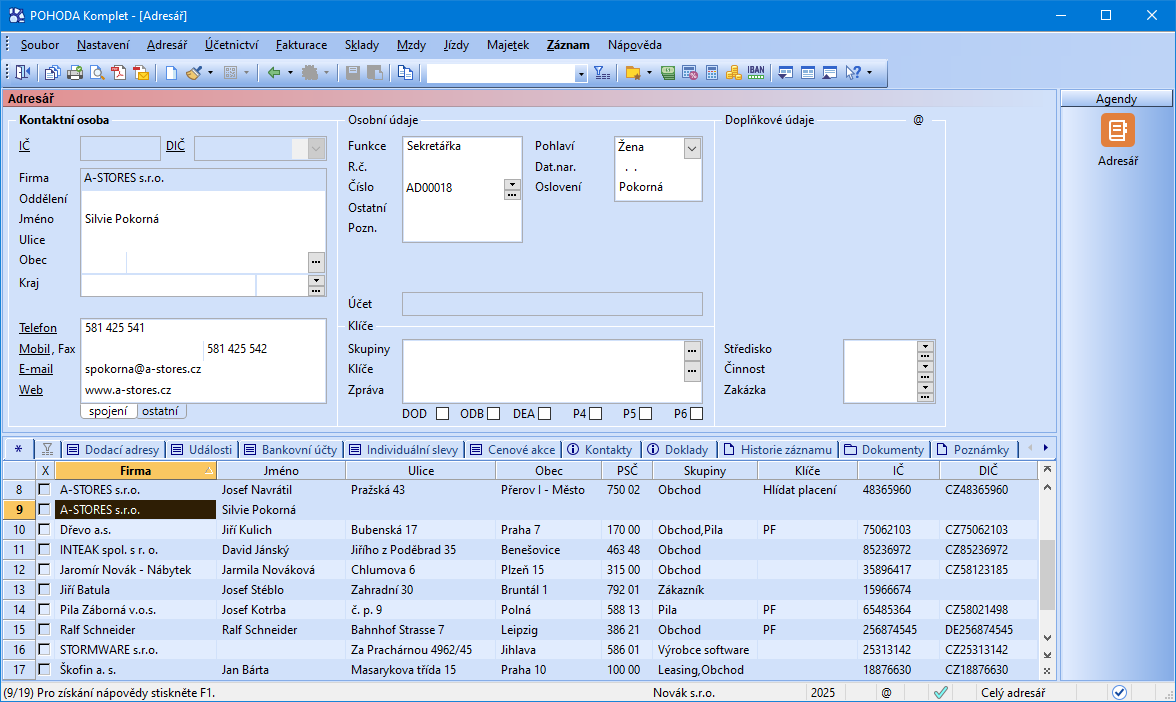Screen dimensions: 1176x702
Task: Click the new blank record icon
Action: [172, 73]
